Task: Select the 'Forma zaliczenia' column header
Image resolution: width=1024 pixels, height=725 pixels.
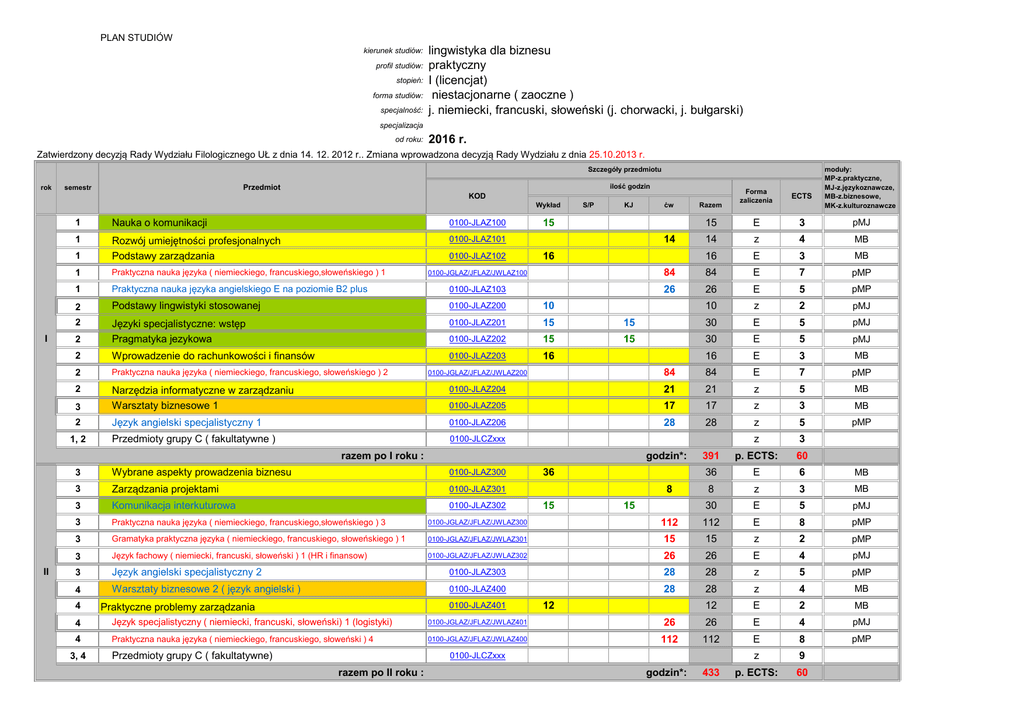Action: coord(756,196)
